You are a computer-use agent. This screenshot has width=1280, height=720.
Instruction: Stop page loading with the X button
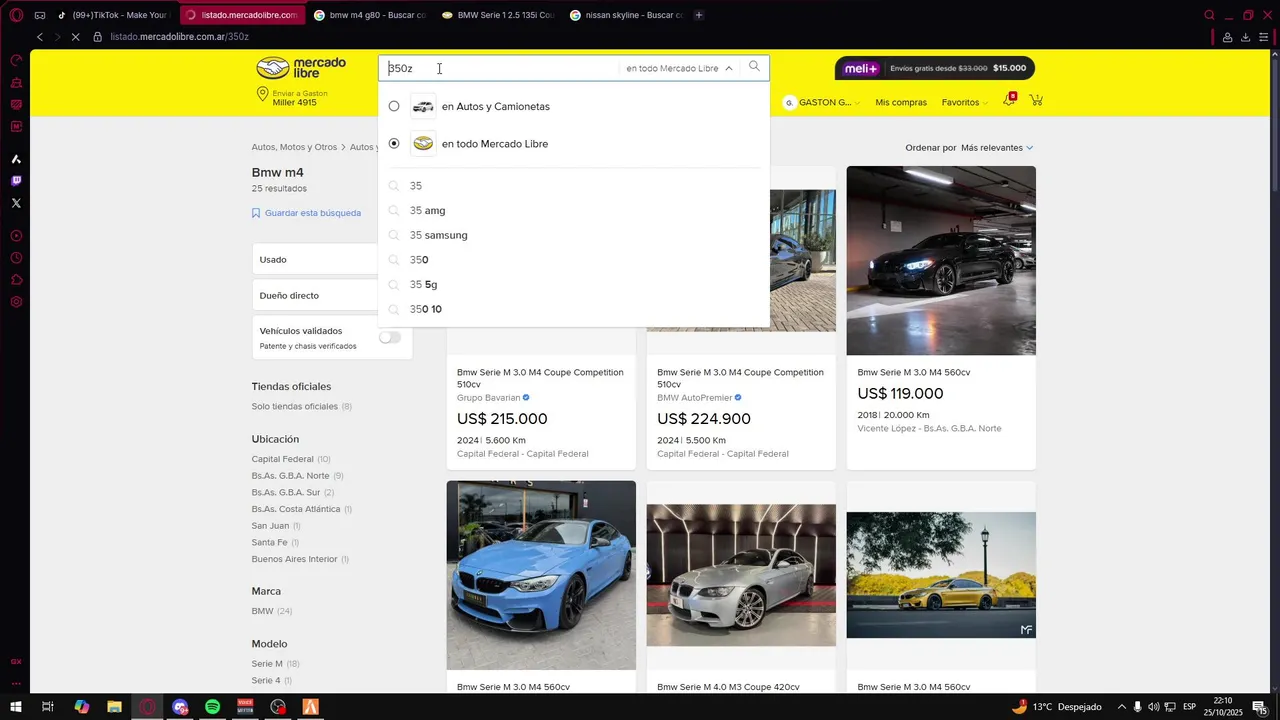click(x=77, y=37)
